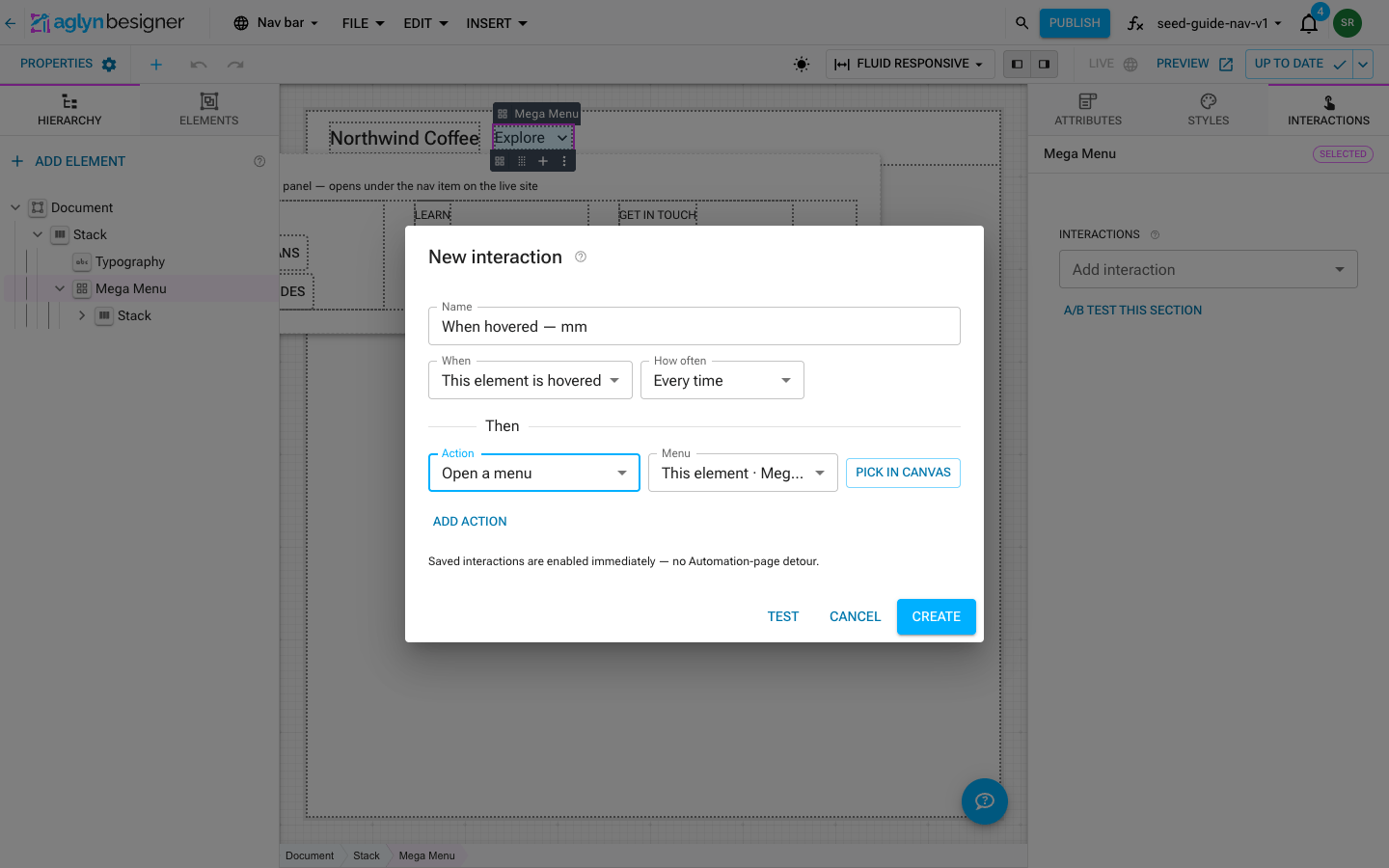Click the CREATE button
This screenshot has height=868, width=1389.
[x=937, y=616]
